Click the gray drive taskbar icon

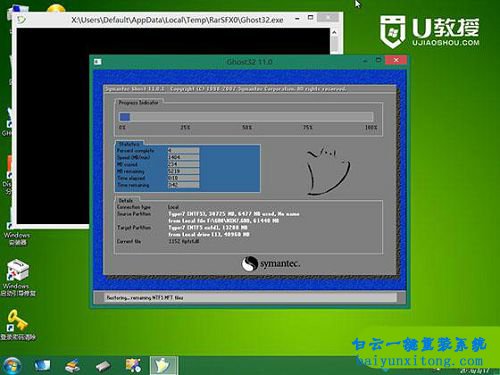pyautogui.click(x=103, y=366)
